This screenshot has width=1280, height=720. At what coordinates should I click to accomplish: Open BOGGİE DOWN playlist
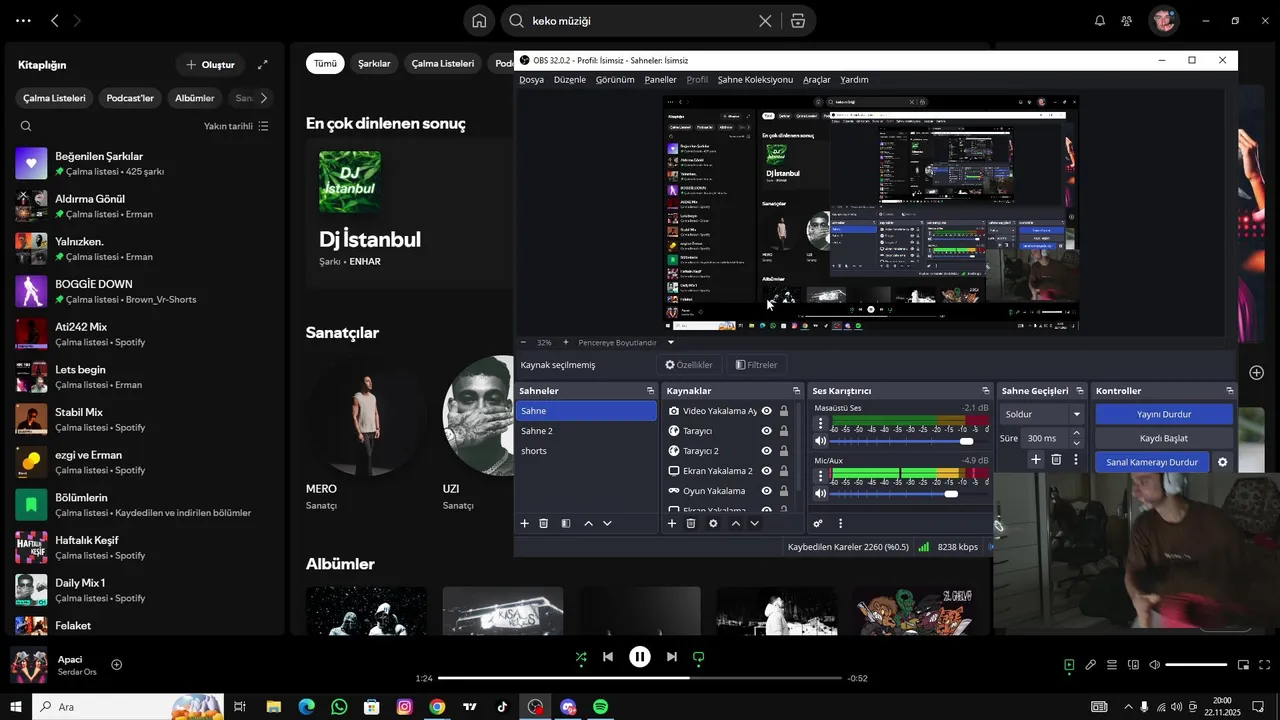pos(144,291)
